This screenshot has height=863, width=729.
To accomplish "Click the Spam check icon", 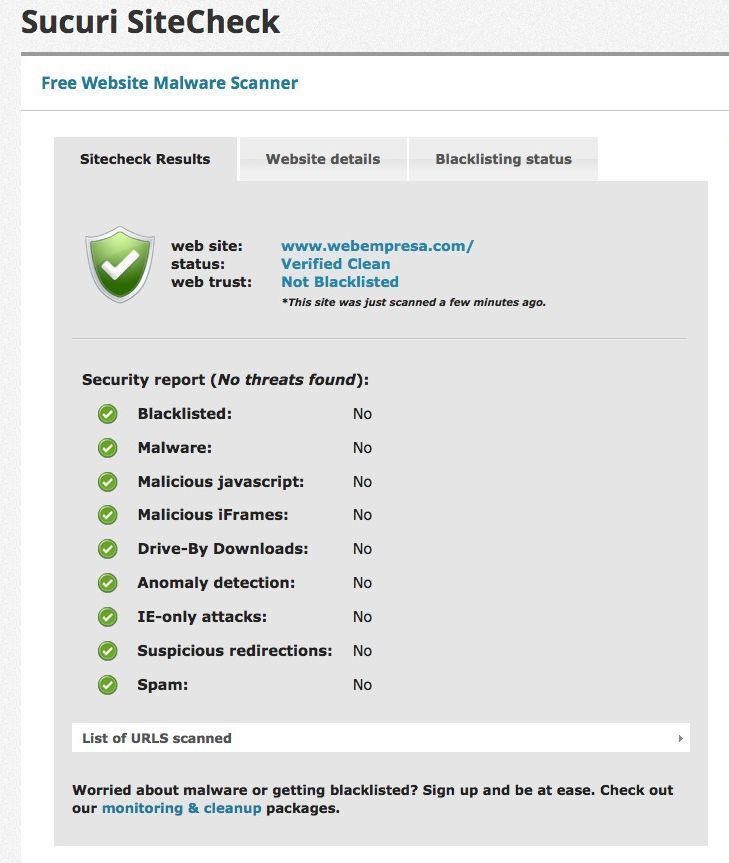I will pos(107,685).
